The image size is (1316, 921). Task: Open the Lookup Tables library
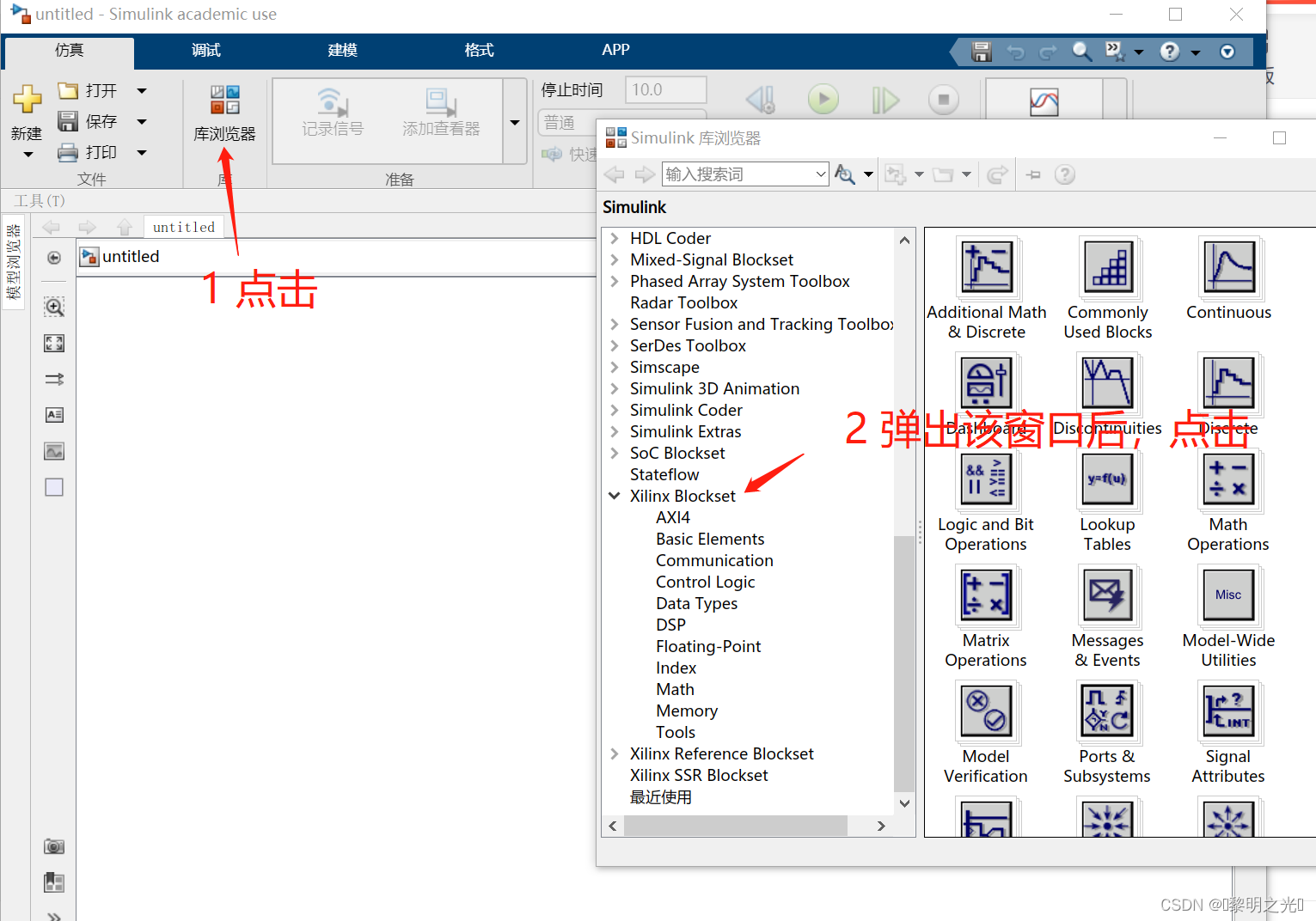(1107, 501)
